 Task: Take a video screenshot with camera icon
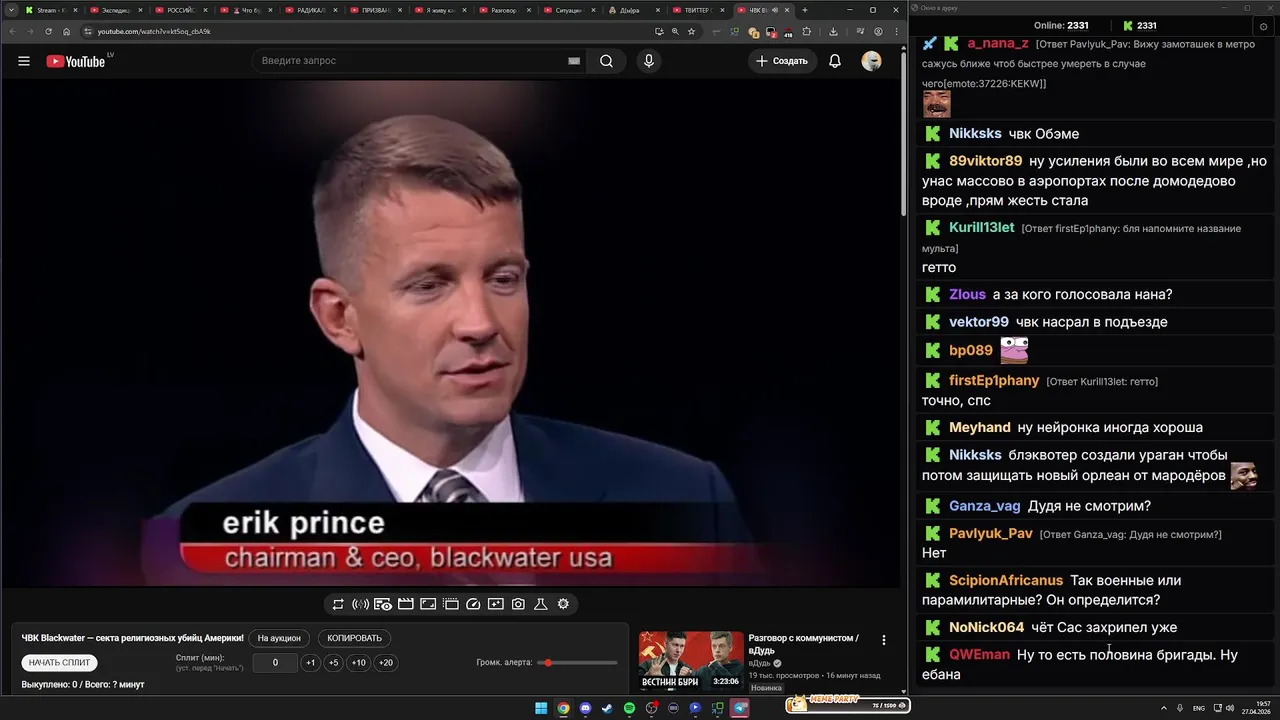coord(518,604)
